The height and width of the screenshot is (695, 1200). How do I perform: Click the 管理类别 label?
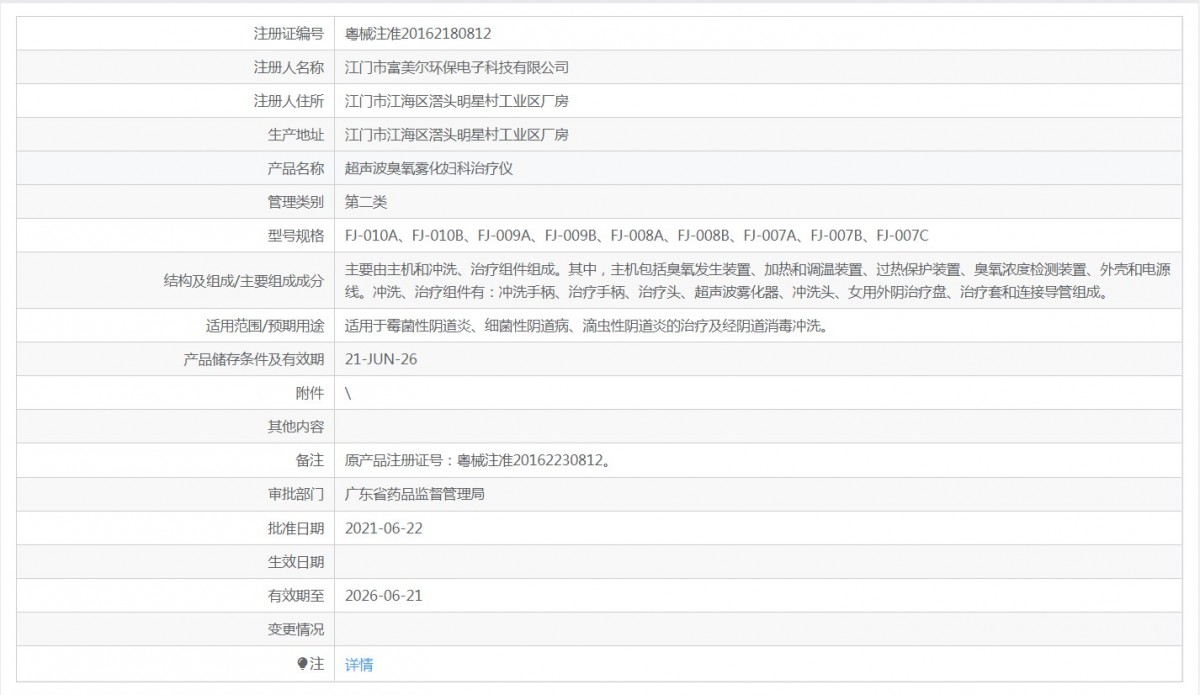[296, 202]
